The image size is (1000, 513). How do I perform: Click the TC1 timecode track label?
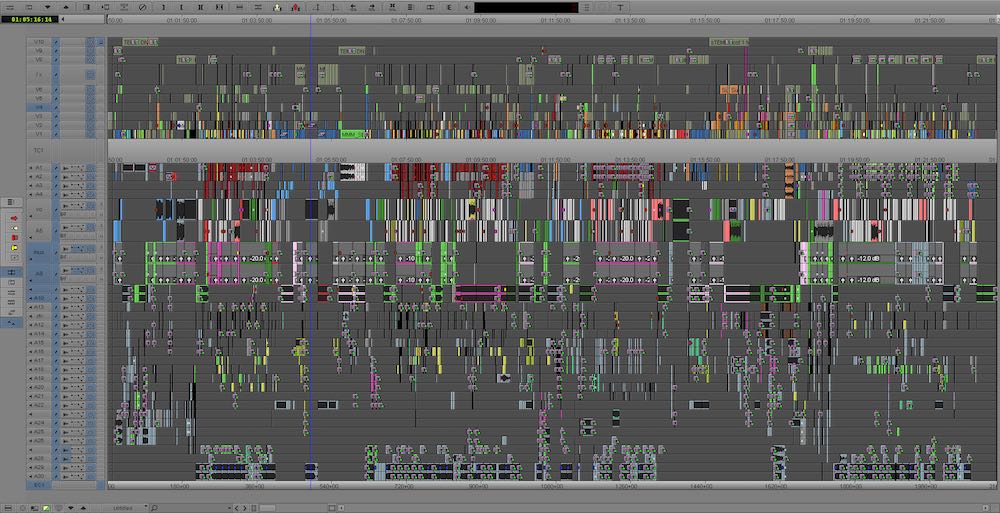(x=39, y=150)
